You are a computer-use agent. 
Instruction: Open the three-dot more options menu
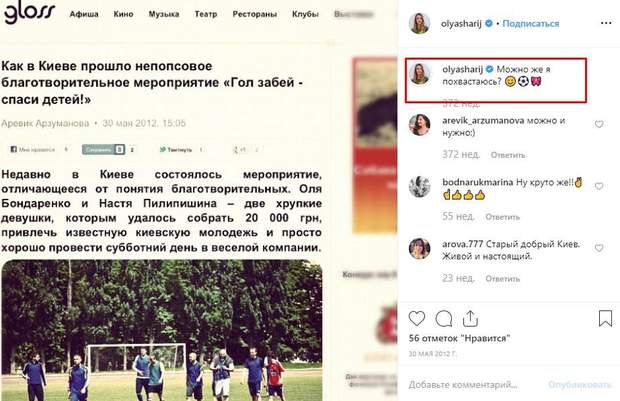click(606, 23)
